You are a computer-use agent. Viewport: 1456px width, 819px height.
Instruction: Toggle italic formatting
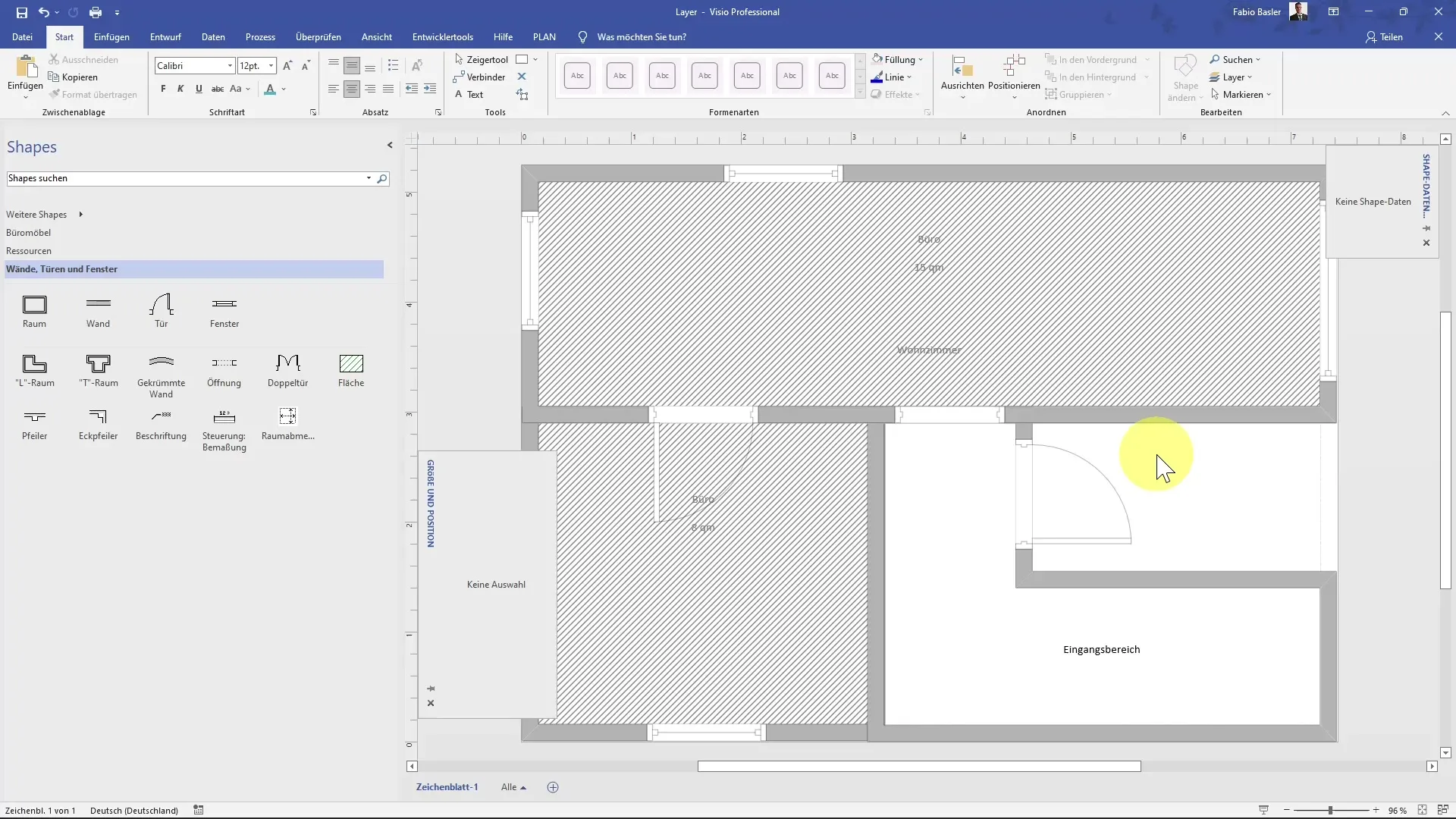point(180,89)
